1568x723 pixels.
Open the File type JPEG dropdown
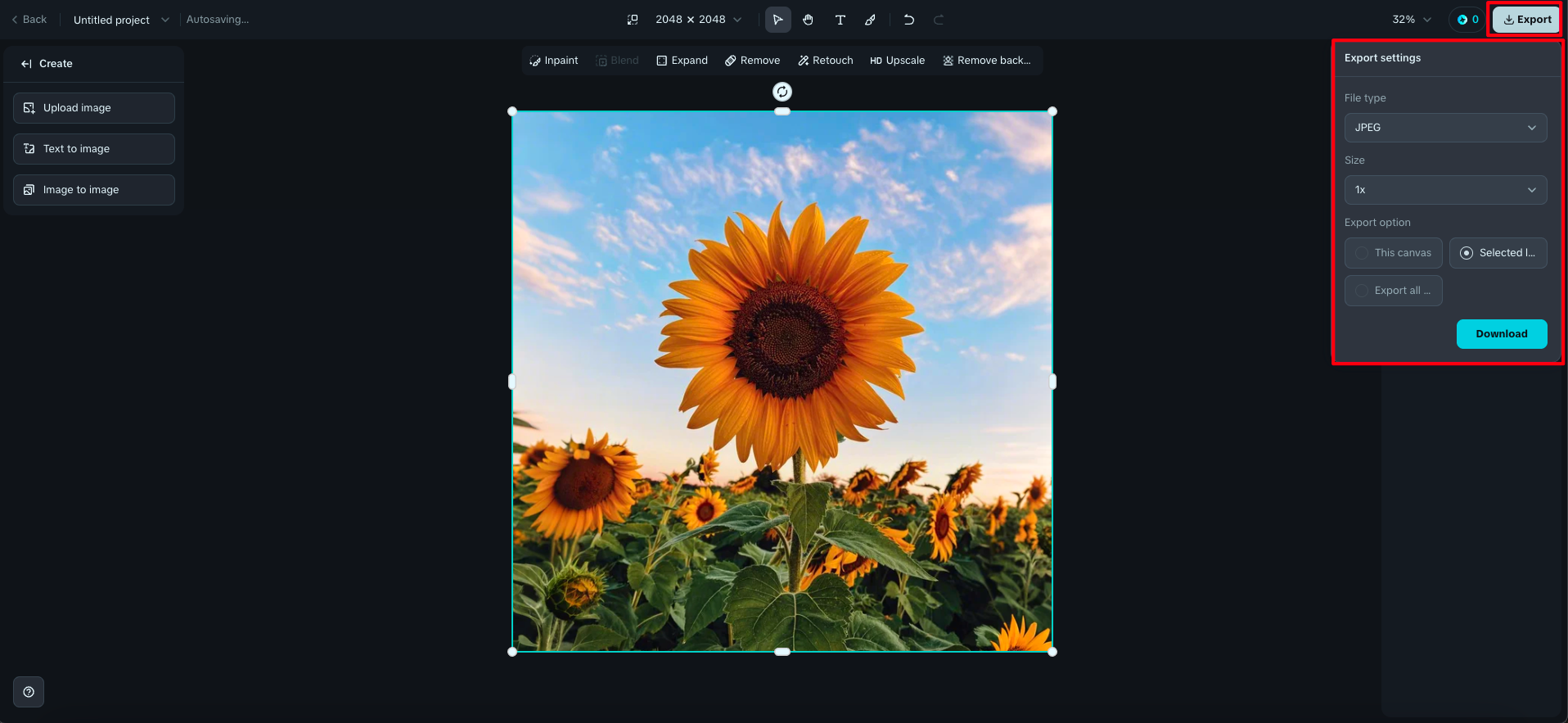pyautogui.click(x=1446, y=128)
